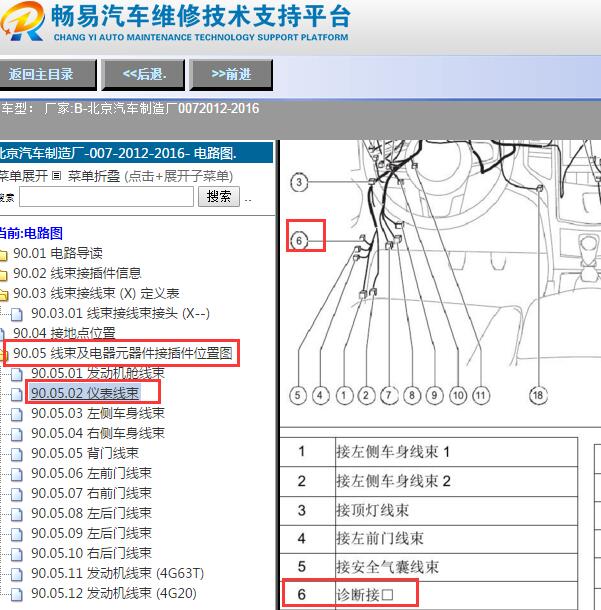Click diagram callout number 2
The width and height of the screenshot is (601, 610).
tap(366, 396)
